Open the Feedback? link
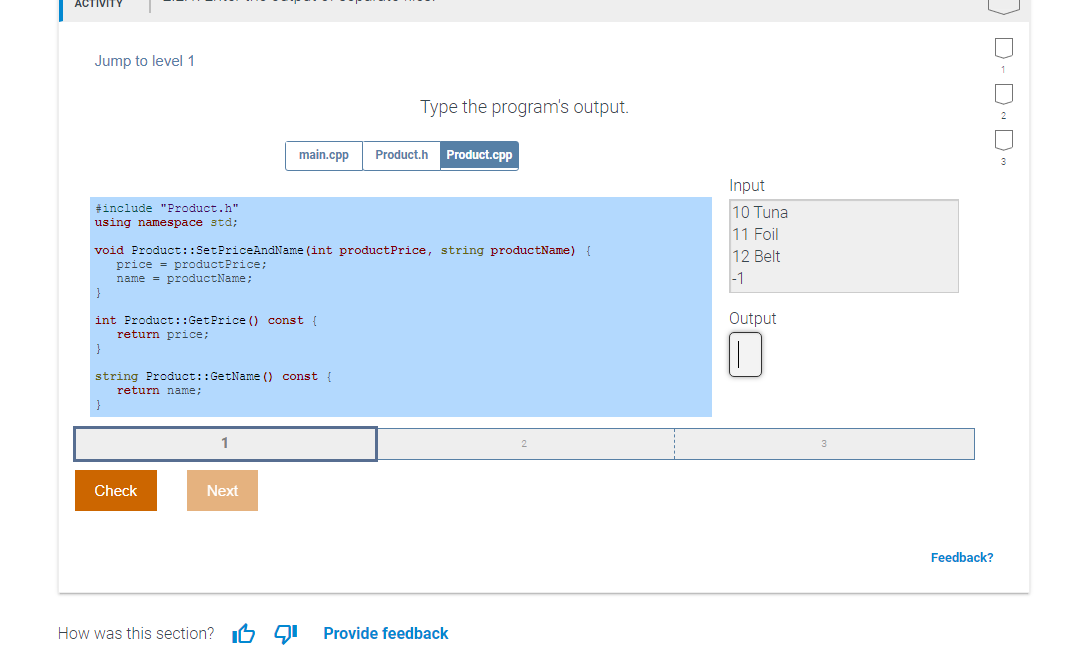This screenshot has width=1075, height=655. click(961, 557)
